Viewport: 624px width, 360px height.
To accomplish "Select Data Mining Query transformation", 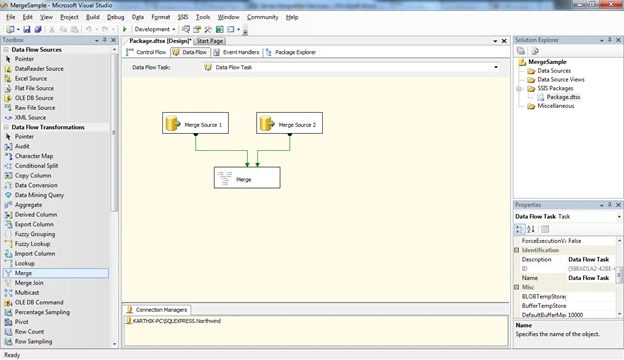I will point(39,195).
